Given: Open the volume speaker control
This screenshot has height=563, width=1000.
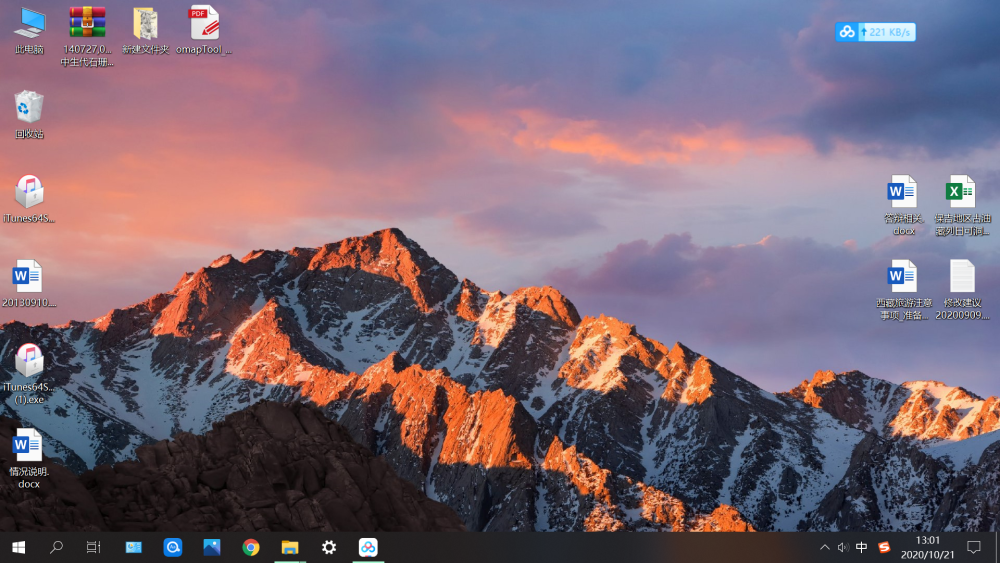Looking at the screenshot, I should tap(842, 547).
